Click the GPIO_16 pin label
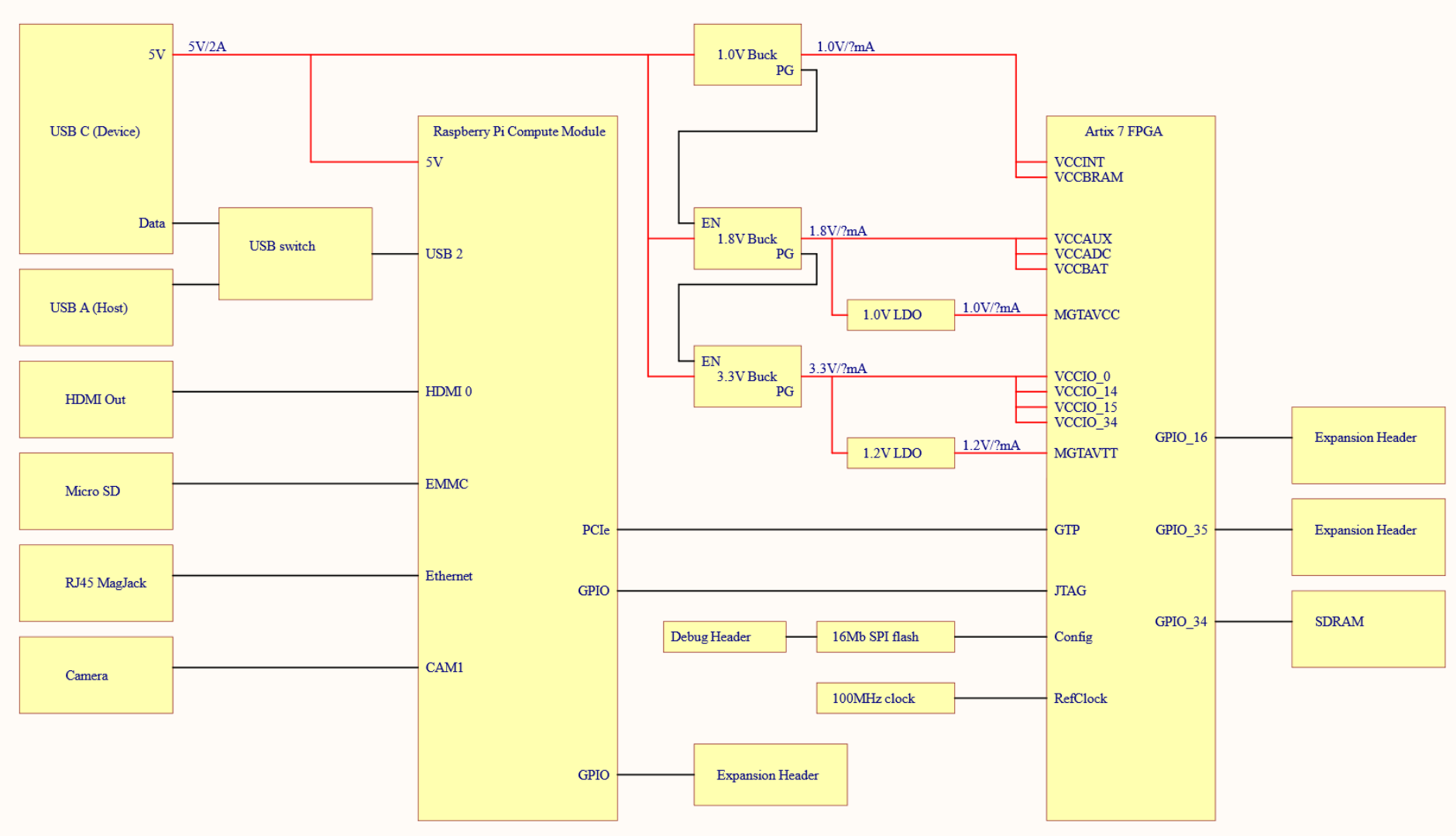This screenshot has height=836, width=1456. [1181, 437]
